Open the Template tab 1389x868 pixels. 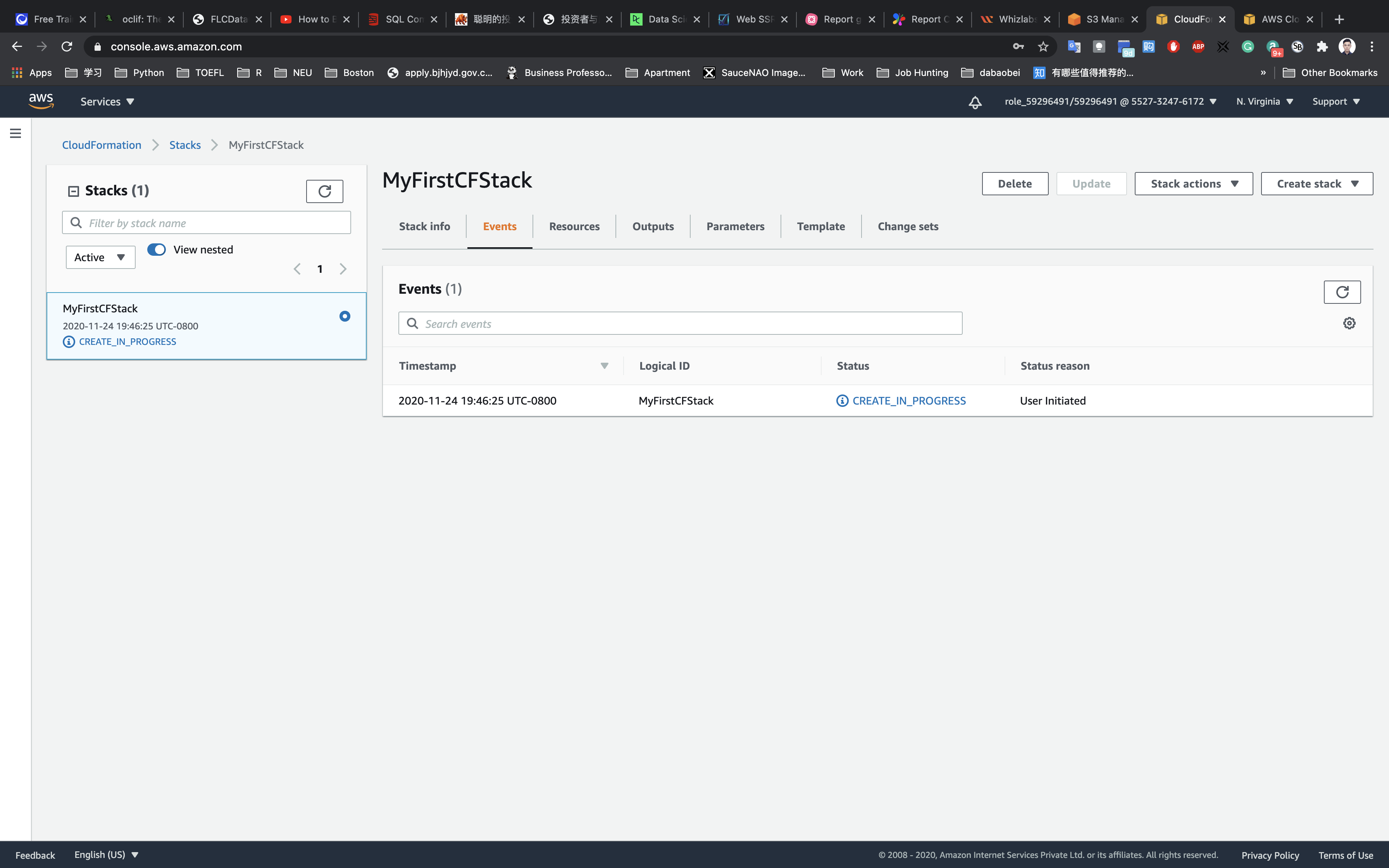pos(820,226)
